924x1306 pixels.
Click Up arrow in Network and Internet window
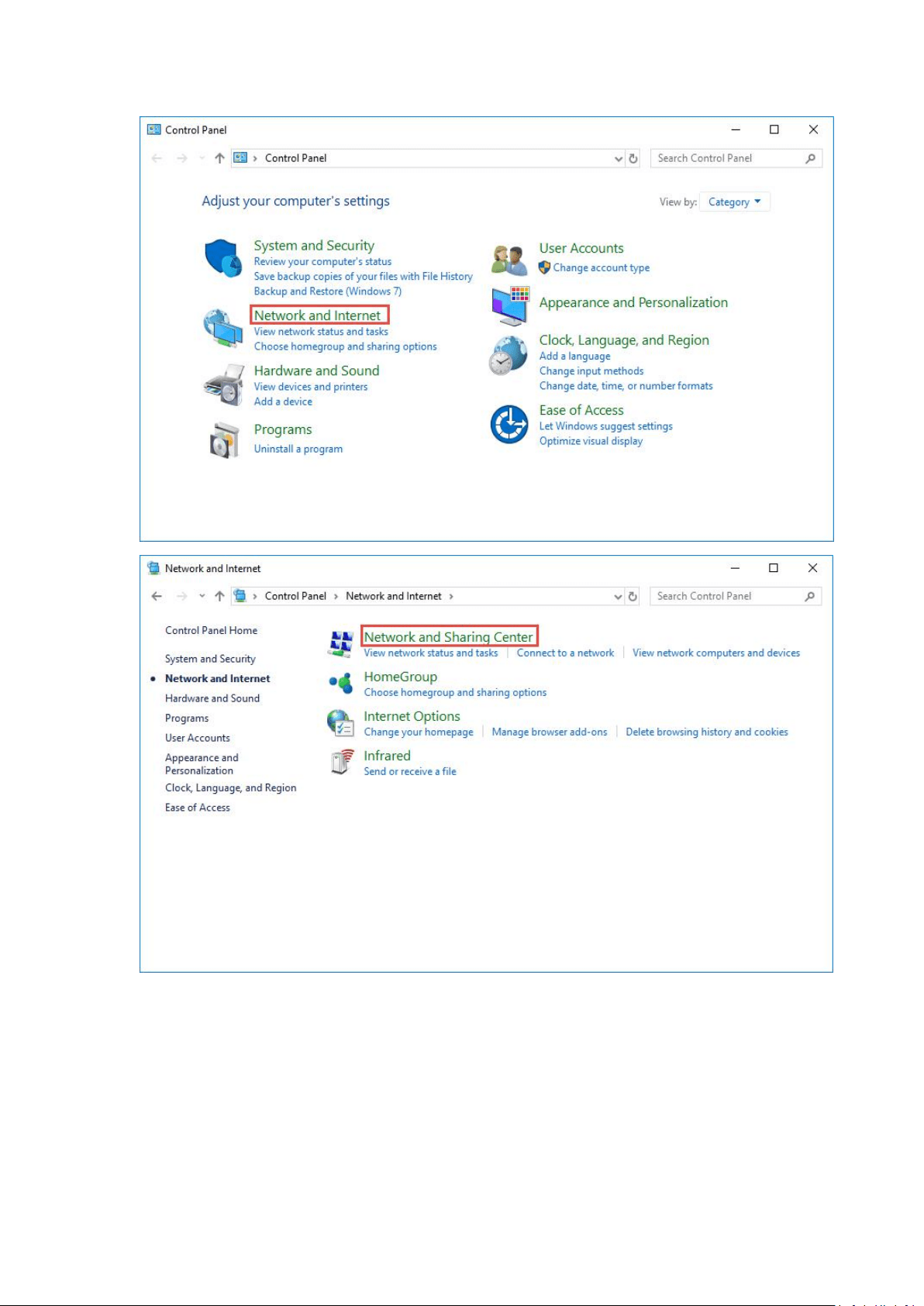coord(219,596)
